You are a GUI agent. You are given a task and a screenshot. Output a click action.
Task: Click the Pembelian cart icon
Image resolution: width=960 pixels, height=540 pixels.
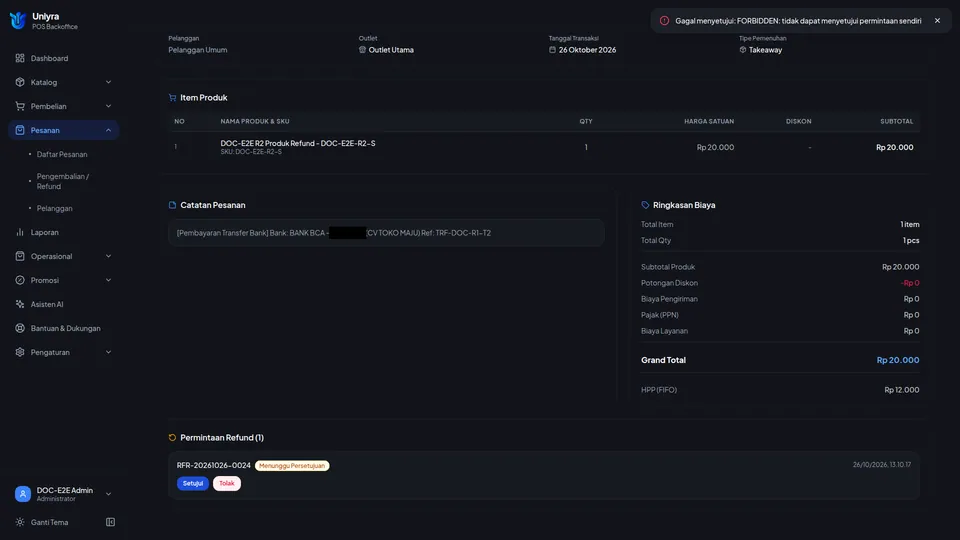(20, 106)
